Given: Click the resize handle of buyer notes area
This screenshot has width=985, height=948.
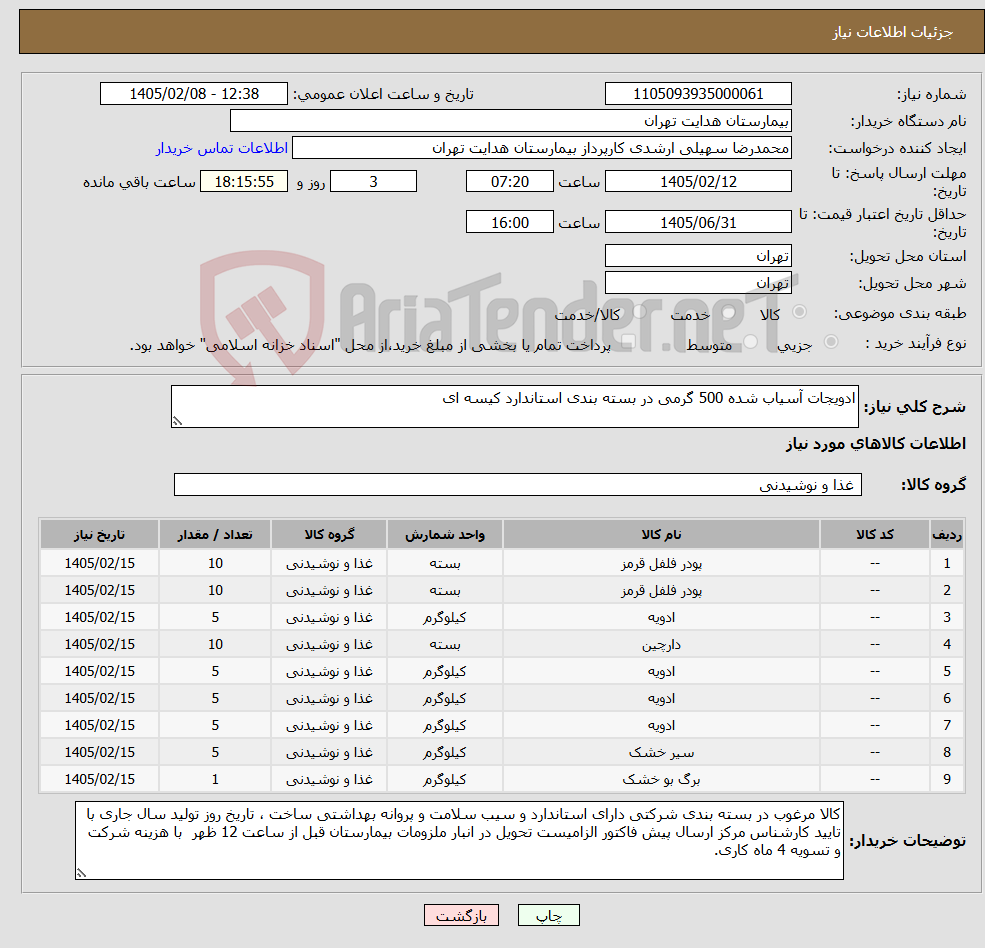Looking at the screenshot, I should (x=81, y=873).
